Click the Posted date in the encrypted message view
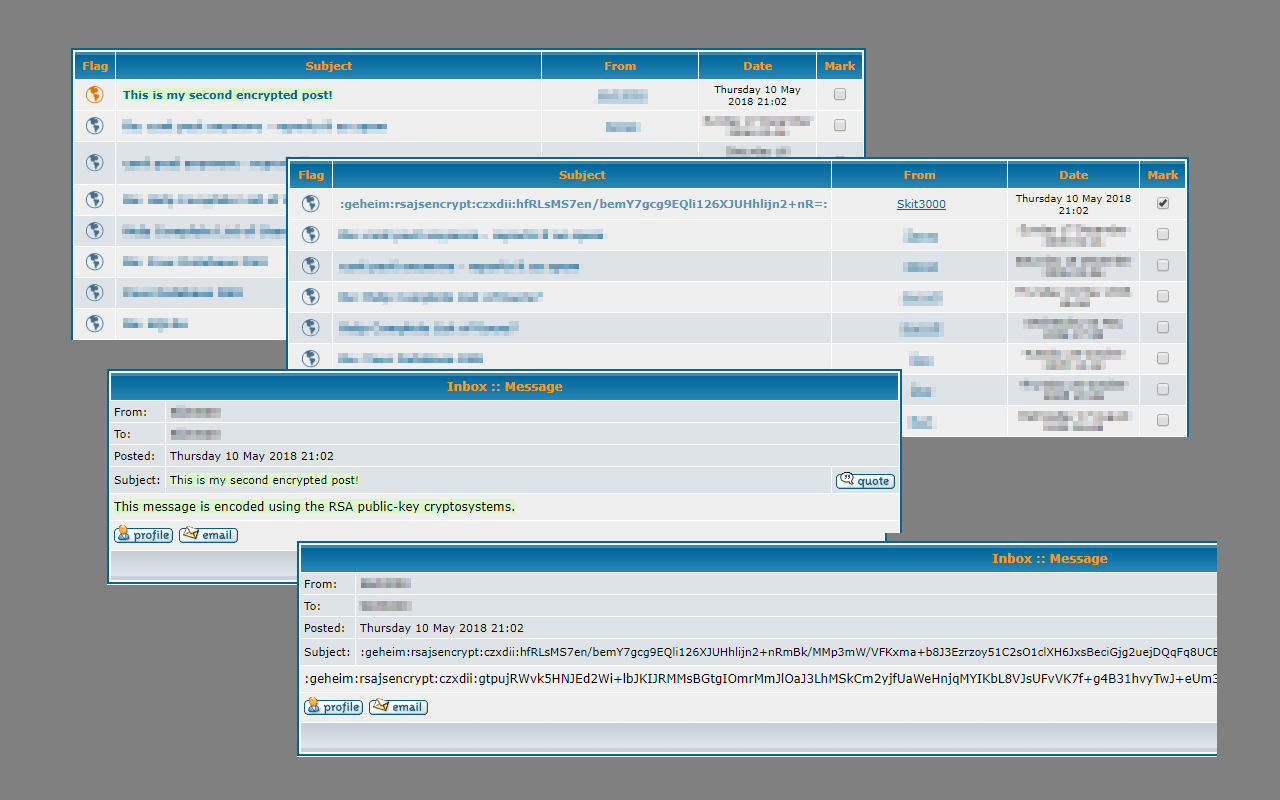 pyautogui.click(x=442, y=628)
